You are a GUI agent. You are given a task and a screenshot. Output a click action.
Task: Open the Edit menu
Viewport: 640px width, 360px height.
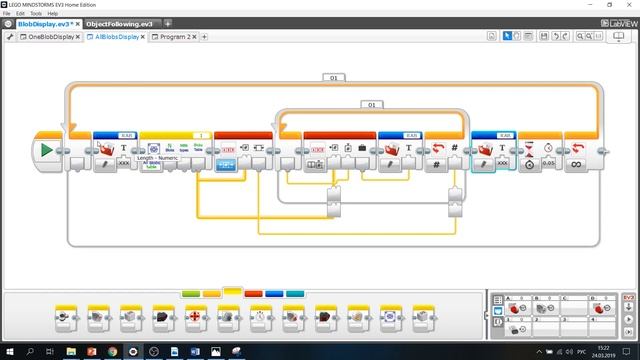pyautogui.click(x=20, y=13)
